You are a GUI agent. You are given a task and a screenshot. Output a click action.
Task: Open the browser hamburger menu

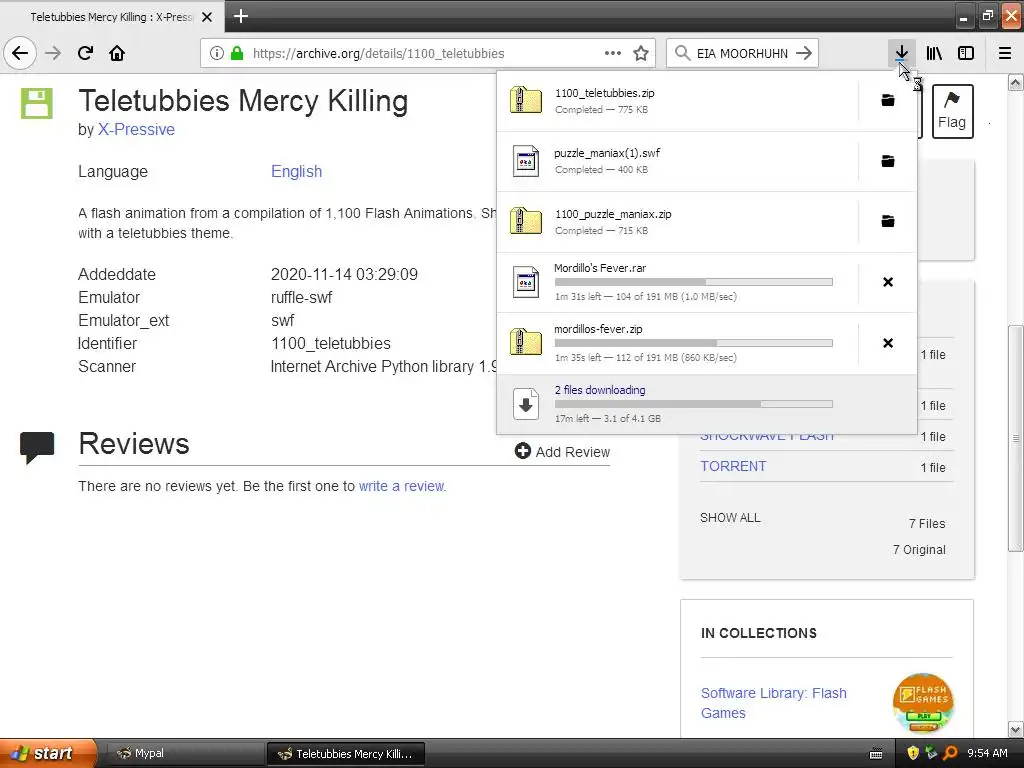click(1005, 53)
